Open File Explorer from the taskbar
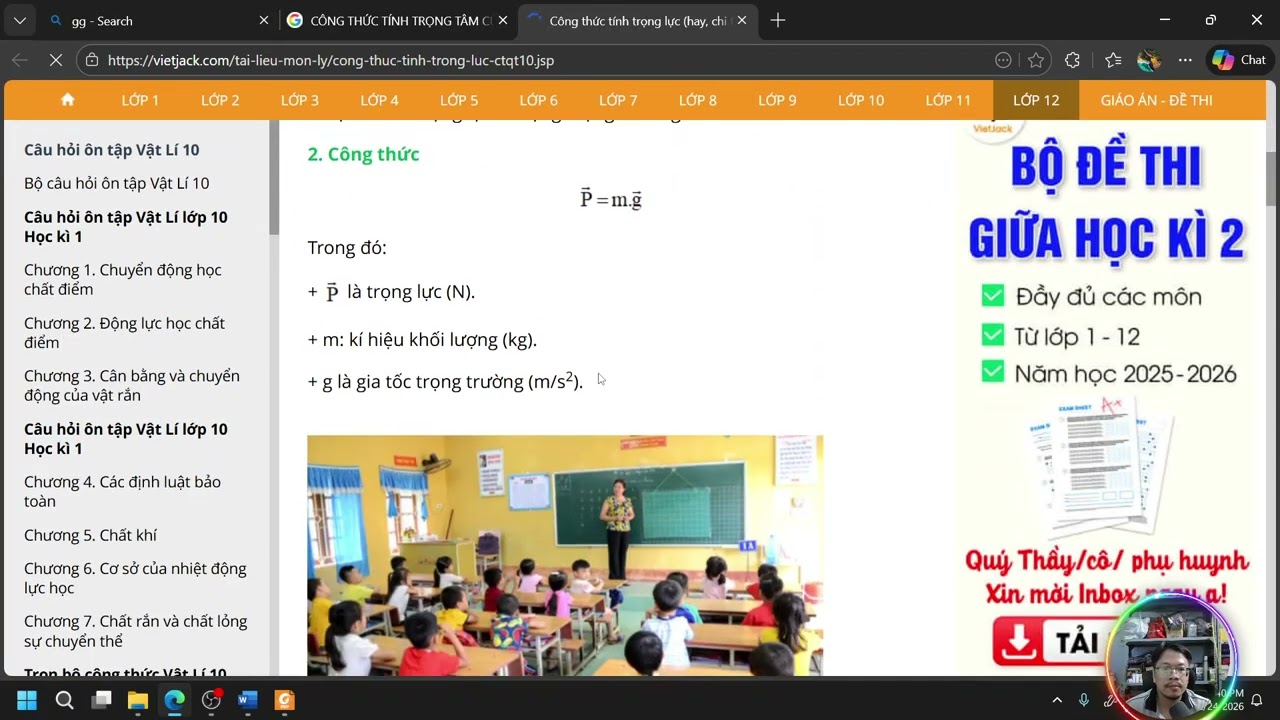 pos(138,700)
